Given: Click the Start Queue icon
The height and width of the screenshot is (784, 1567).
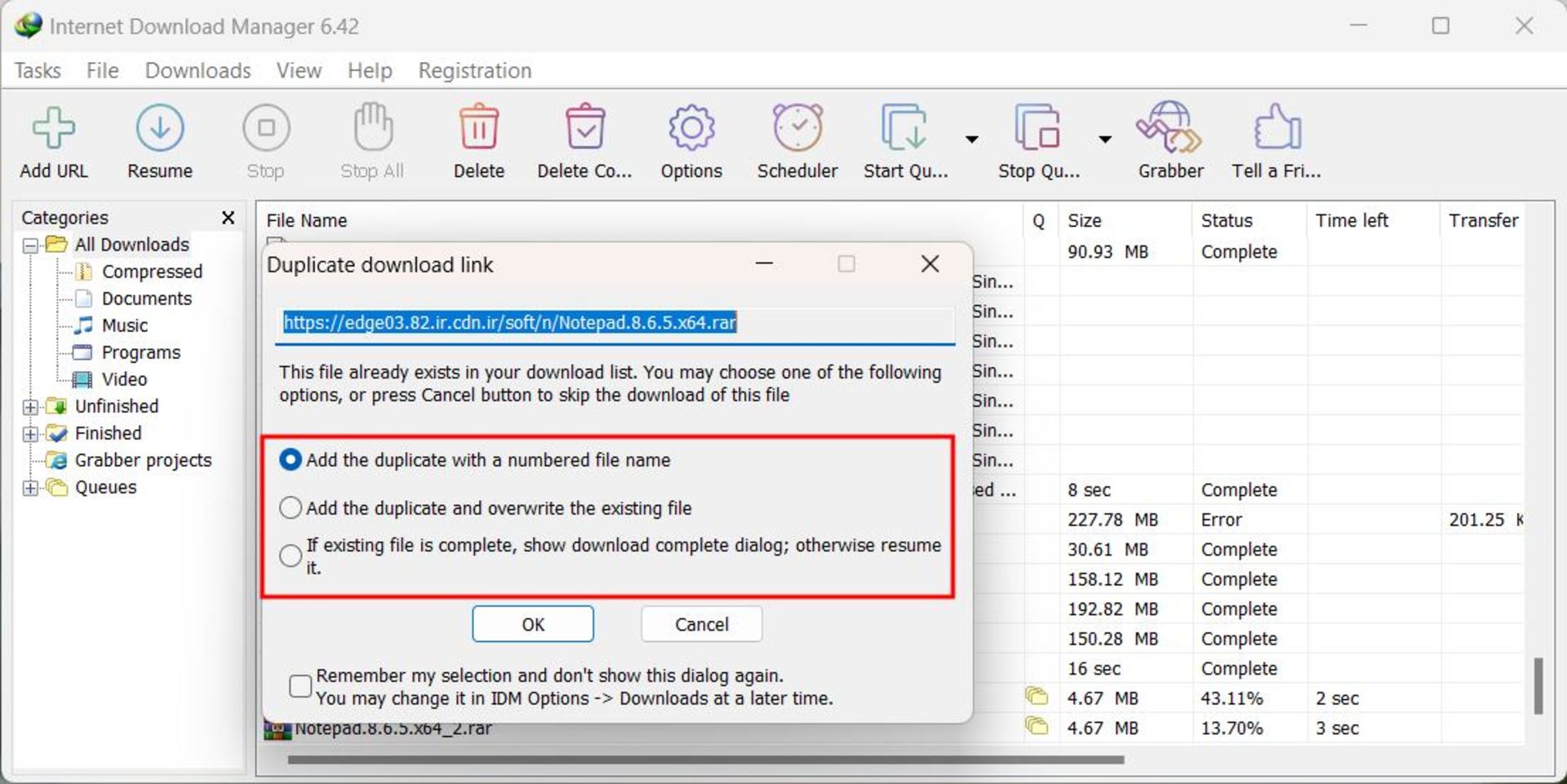Looking at the screenshot, I should click(x=903, y=127).
